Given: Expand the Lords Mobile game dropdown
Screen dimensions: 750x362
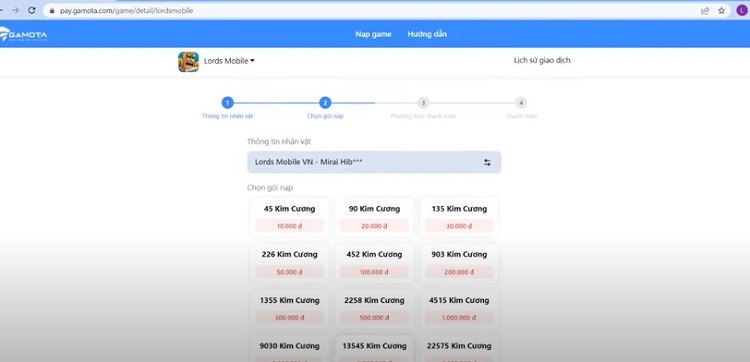Looking at the screenshot, I should pyautogui.click(x=229, y=61).
